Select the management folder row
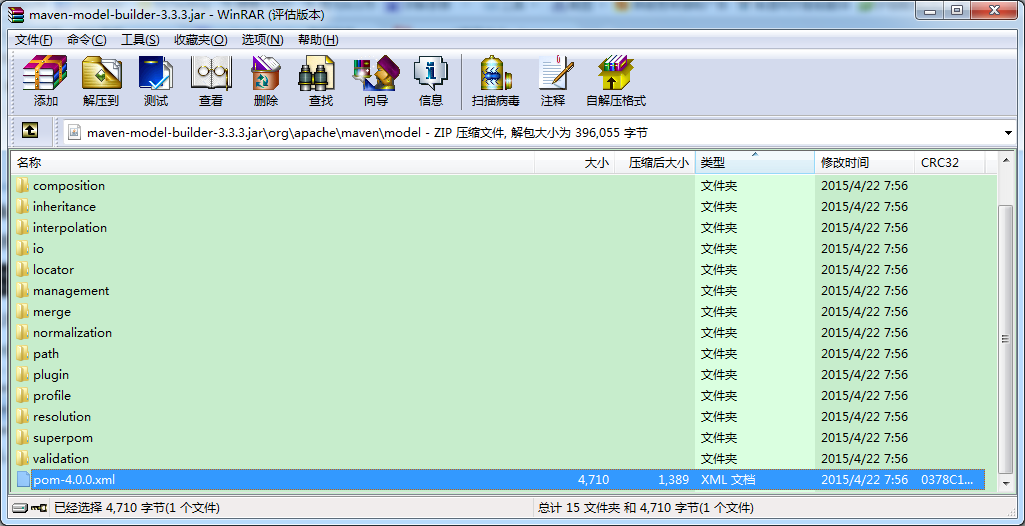The width and height of the screenshot is (1025, 526). pos(500,290)
